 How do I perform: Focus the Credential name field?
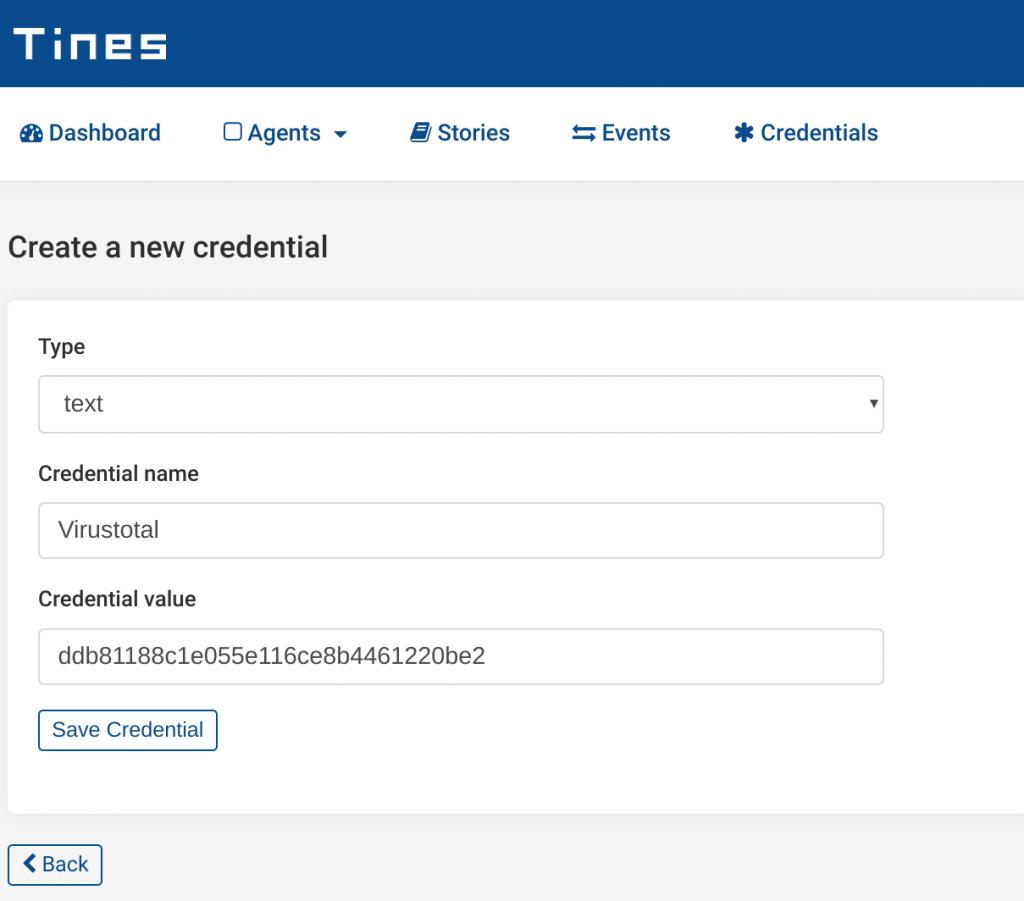coord(461,530)
